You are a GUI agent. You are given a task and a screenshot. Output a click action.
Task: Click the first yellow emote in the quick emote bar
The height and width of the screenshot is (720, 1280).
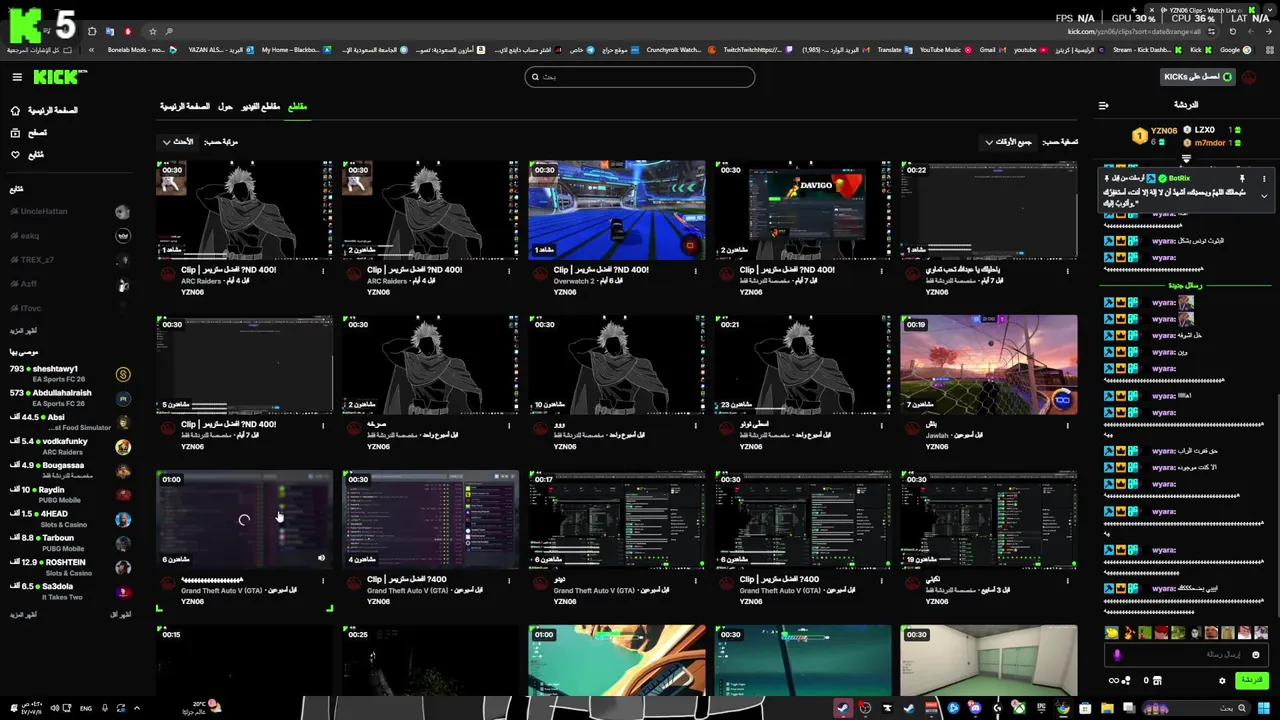(1111, 632)
